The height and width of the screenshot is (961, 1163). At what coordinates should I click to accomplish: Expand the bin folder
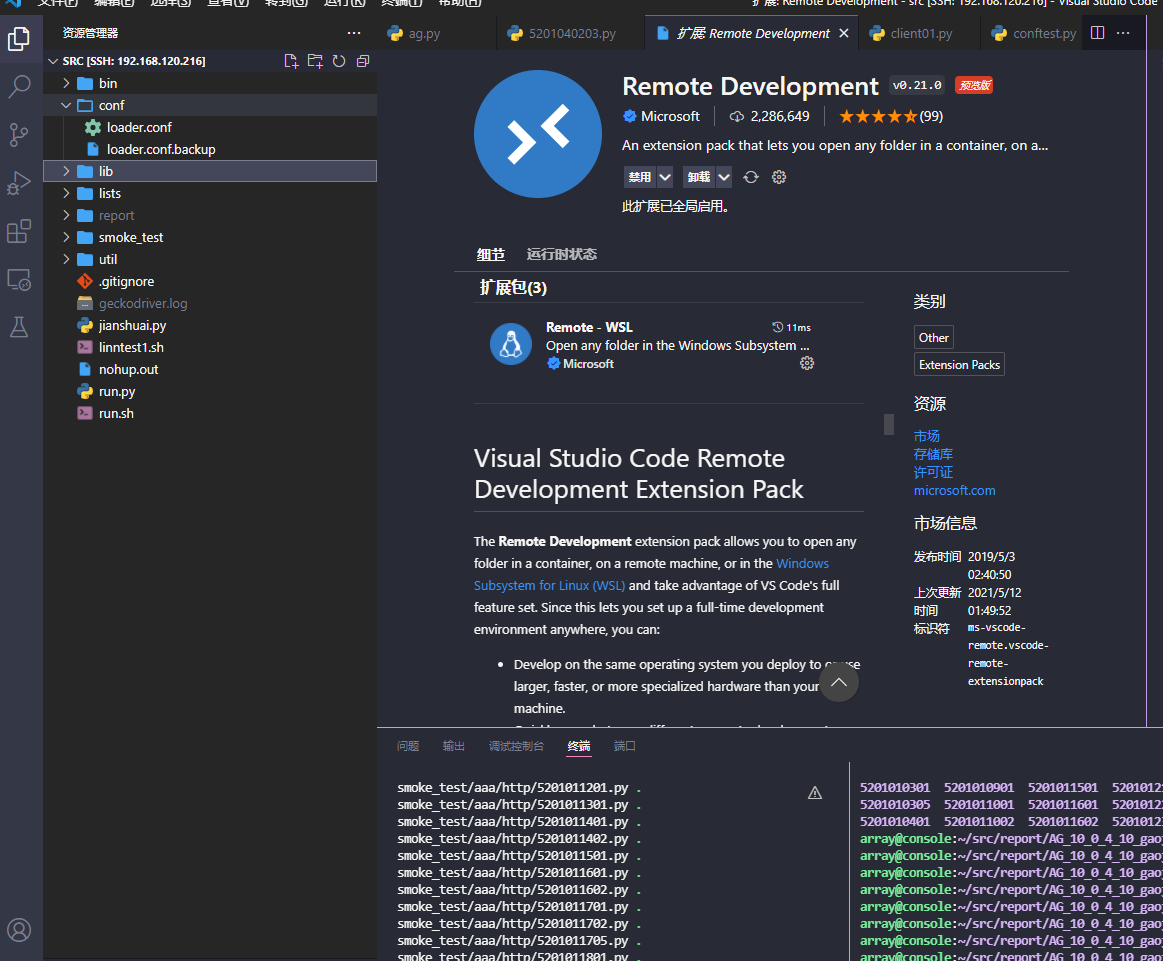point(66,83)
